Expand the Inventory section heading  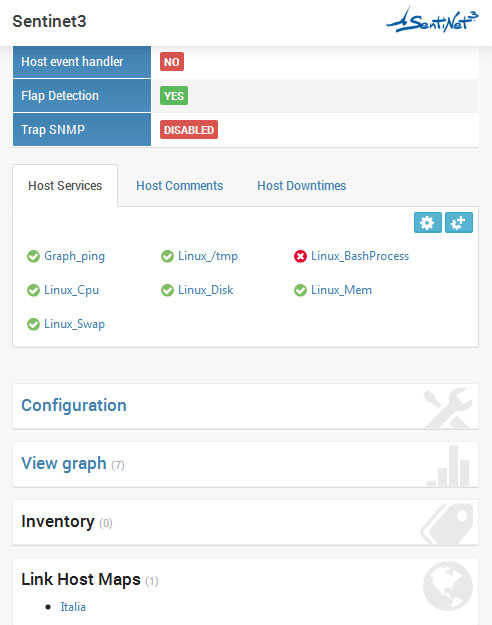58,521
